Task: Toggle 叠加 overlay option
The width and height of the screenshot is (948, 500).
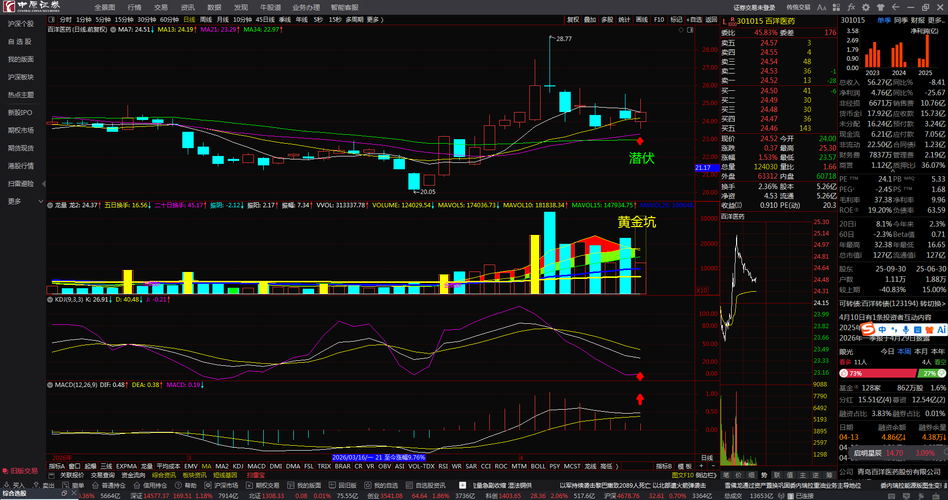Action: coord(589,19)
